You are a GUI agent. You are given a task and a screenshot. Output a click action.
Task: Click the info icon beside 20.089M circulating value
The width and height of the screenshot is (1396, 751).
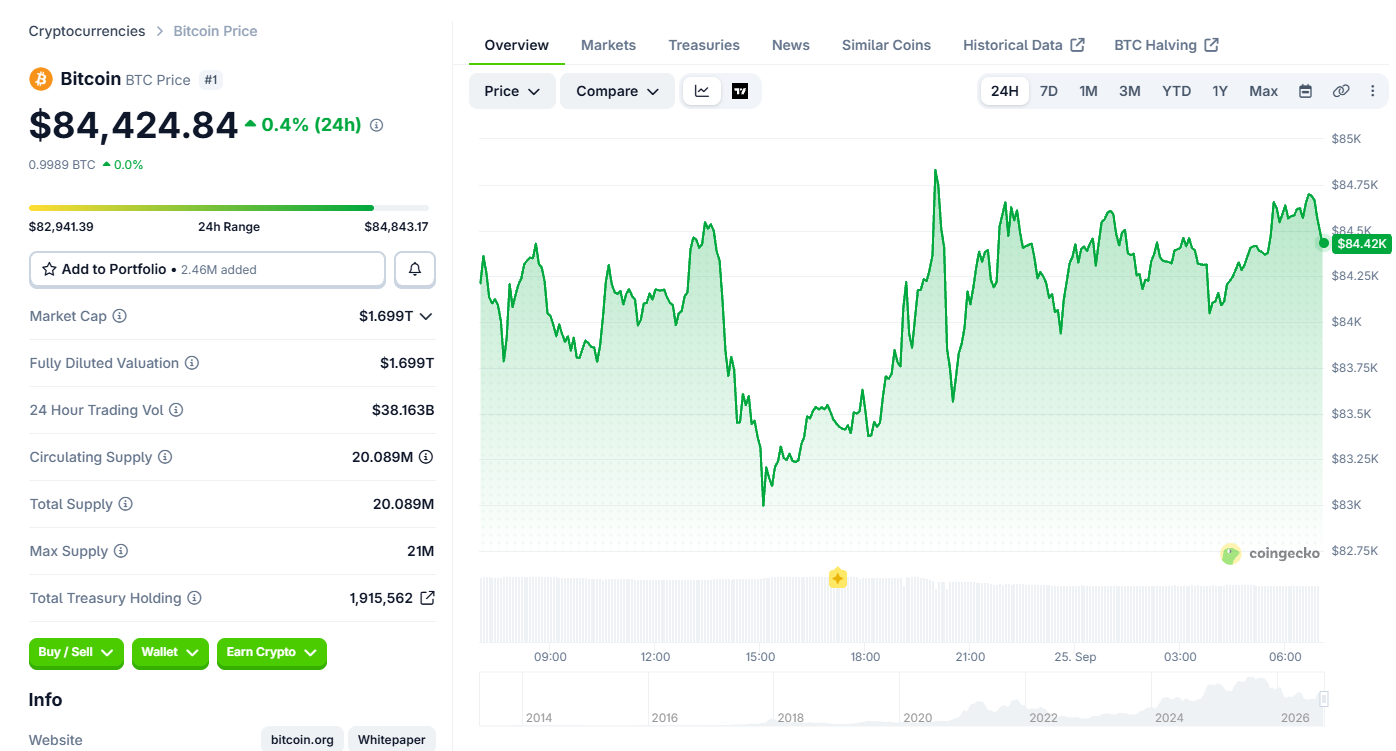[426, 457]
